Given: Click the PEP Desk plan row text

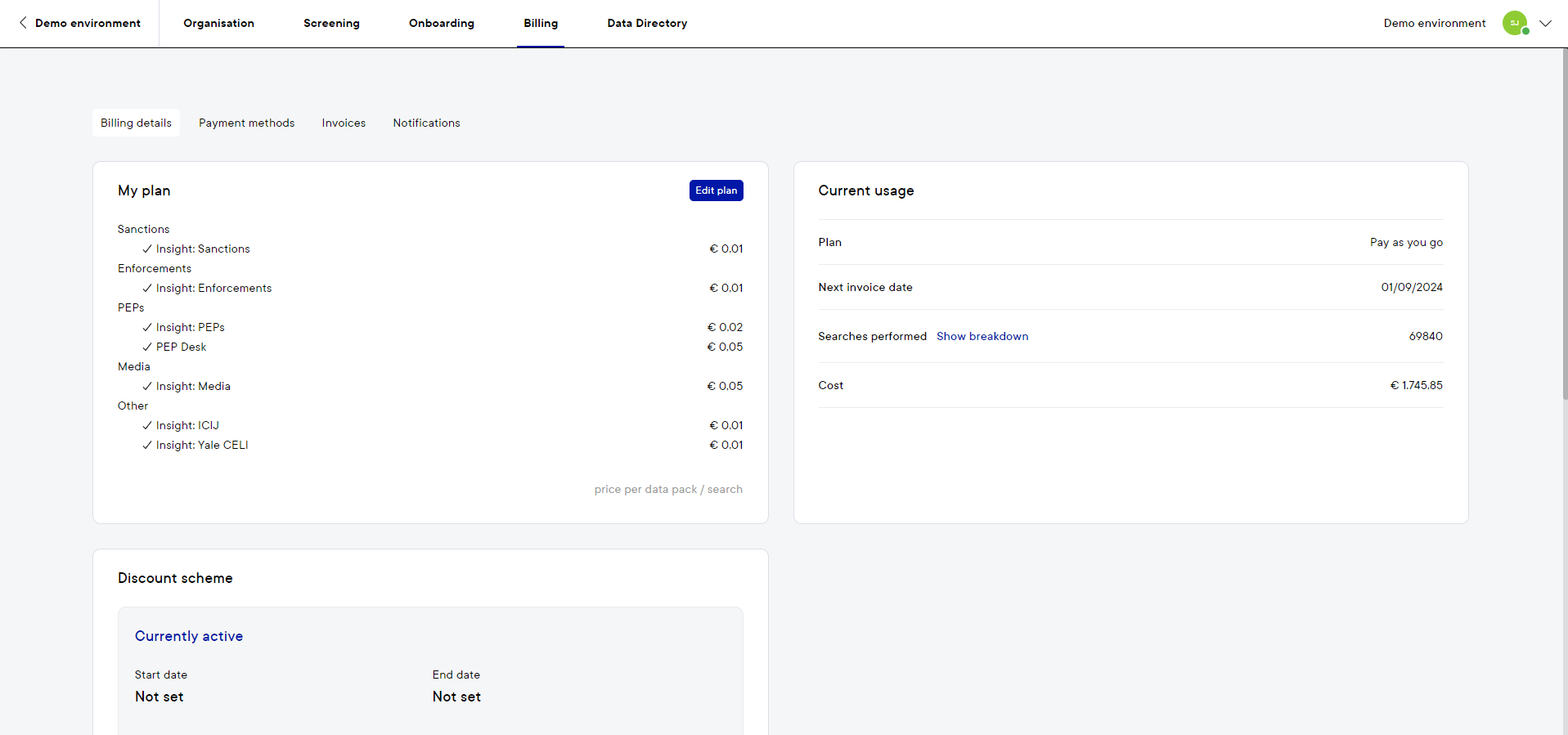Looking at the screenshot, I should pyautogui.click(x=181, y=347).
